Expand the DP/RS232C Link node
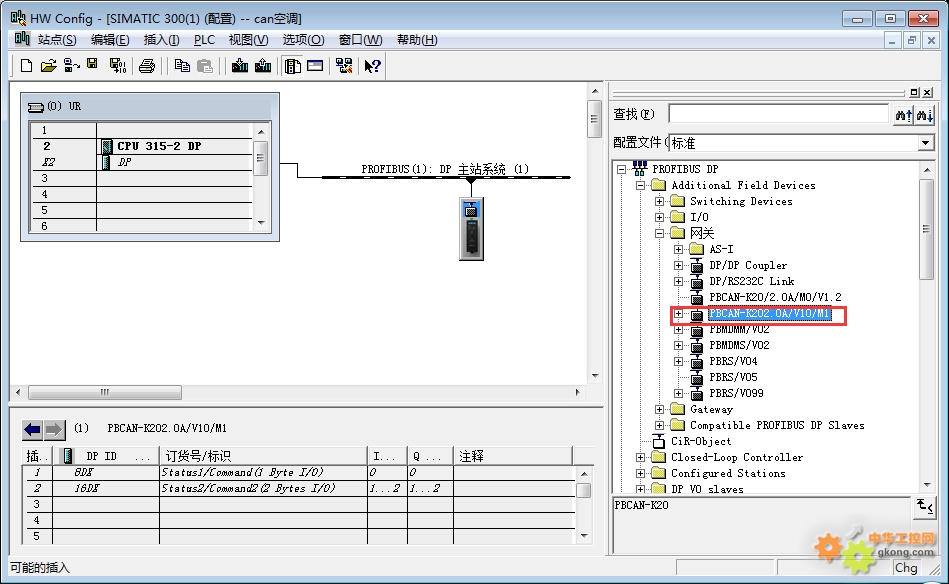 click(x=678, y=281)
